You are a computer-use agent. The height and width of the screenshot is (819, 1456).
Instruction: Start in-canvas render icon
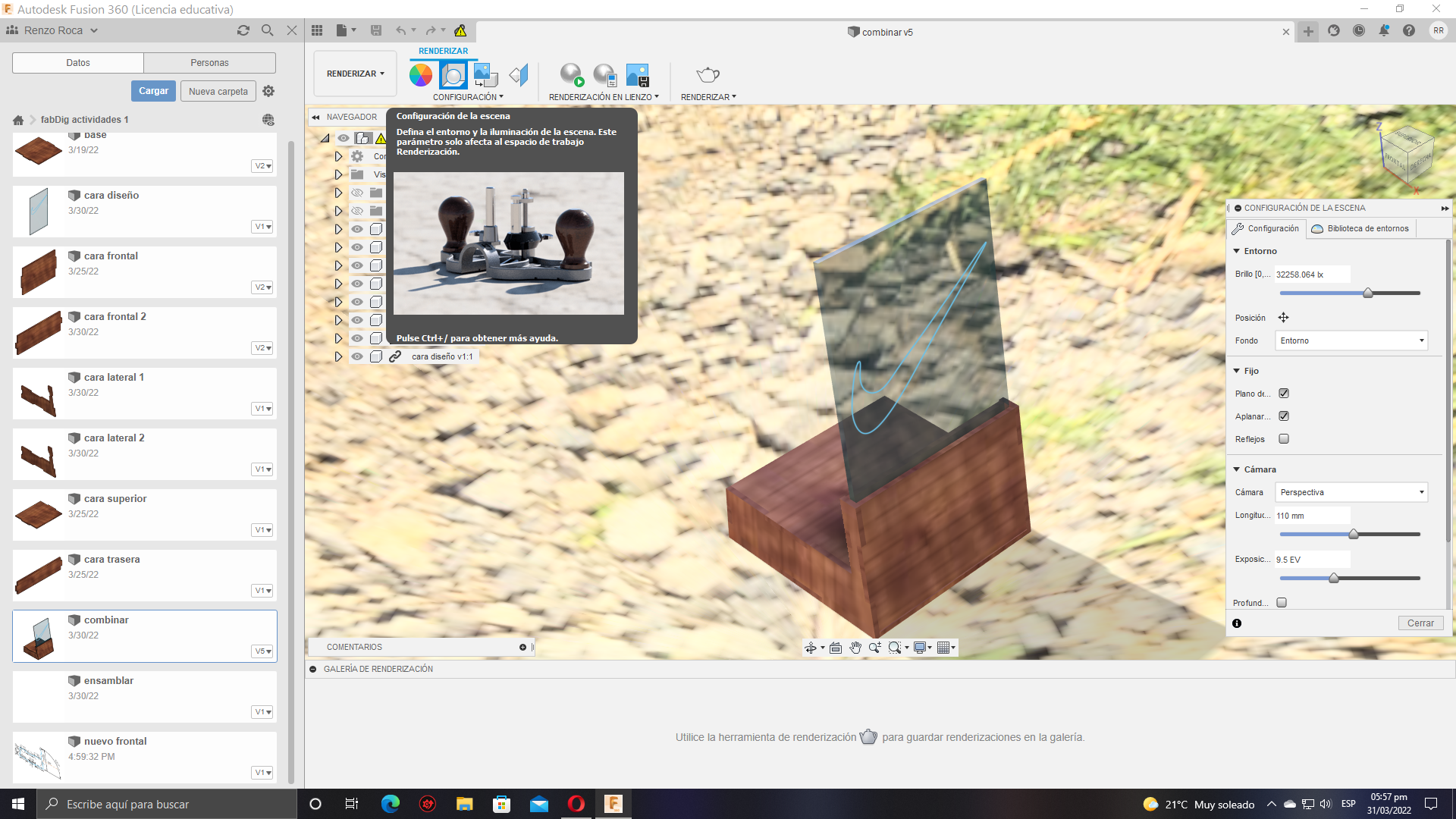[x=571, y=75]
